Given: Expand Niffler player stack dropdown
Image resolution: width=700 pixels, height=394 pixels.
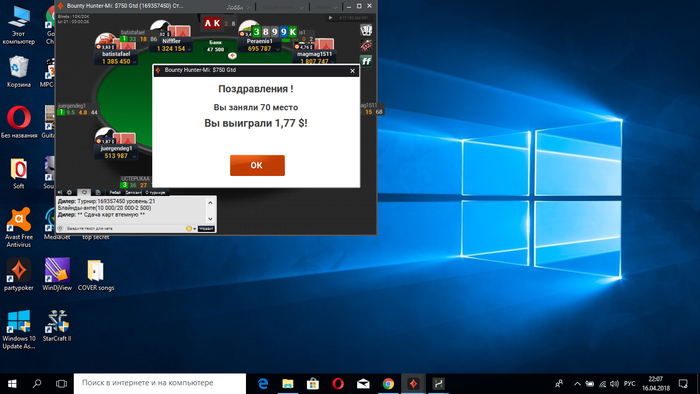Looking at the screenshot, I should tap(189, 49).
